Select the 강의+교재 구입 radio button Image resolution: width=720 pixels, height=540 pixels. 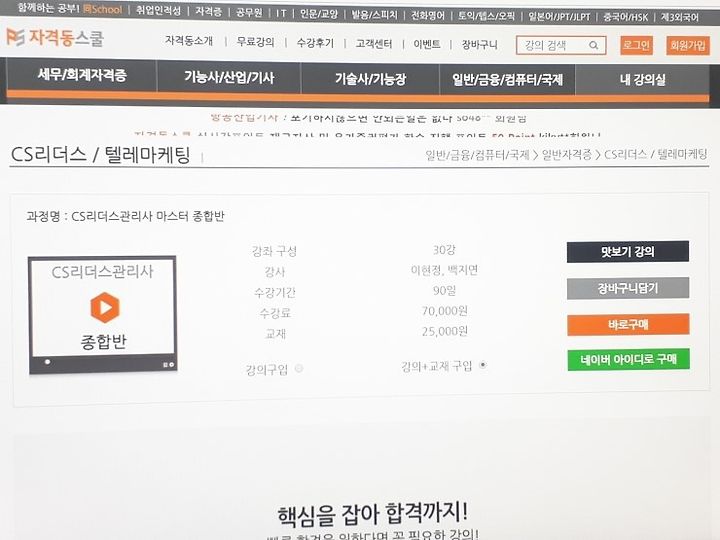click(483, 365)
